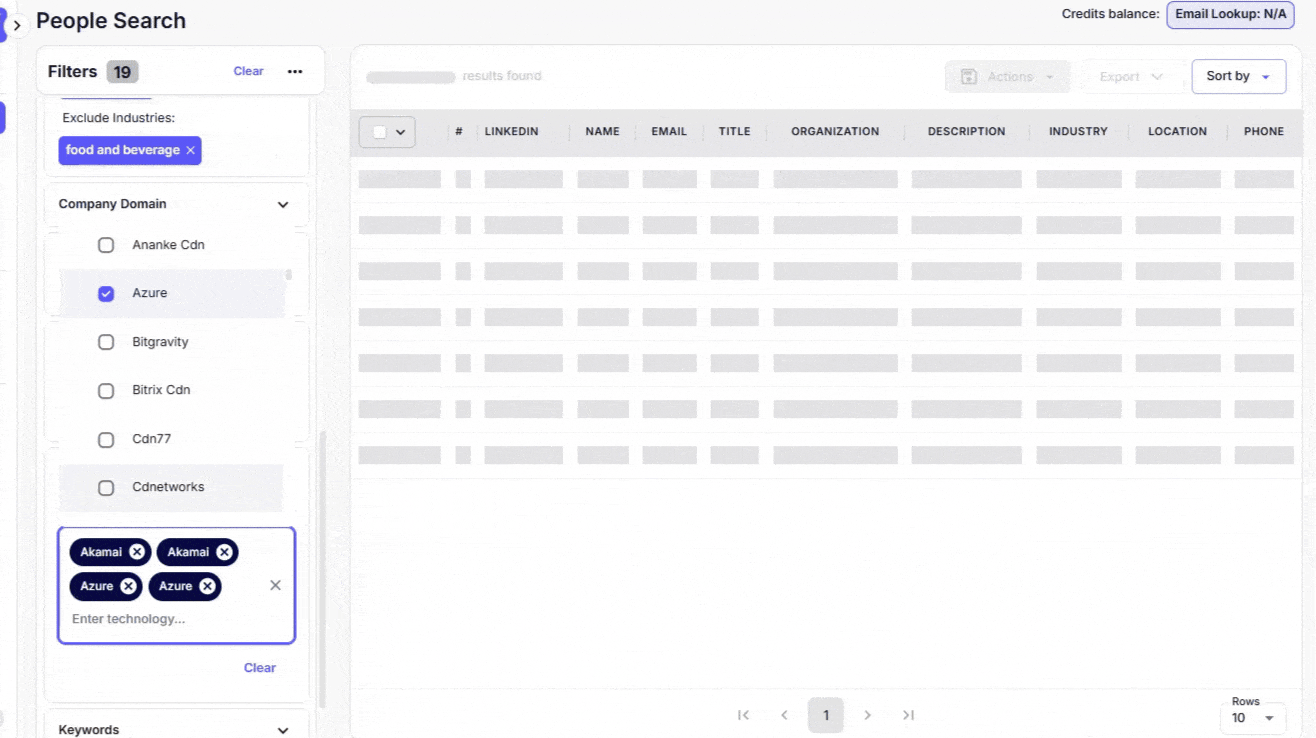Open the Rows per page dropdown

pos(1253,718)
